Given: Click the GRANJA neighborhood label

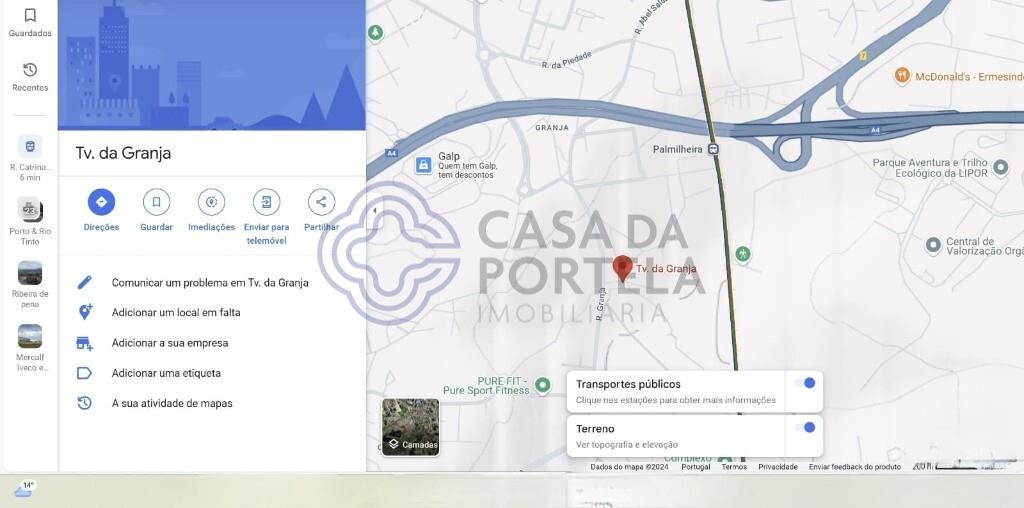Looking at the screenshot, I should [552, 128].
